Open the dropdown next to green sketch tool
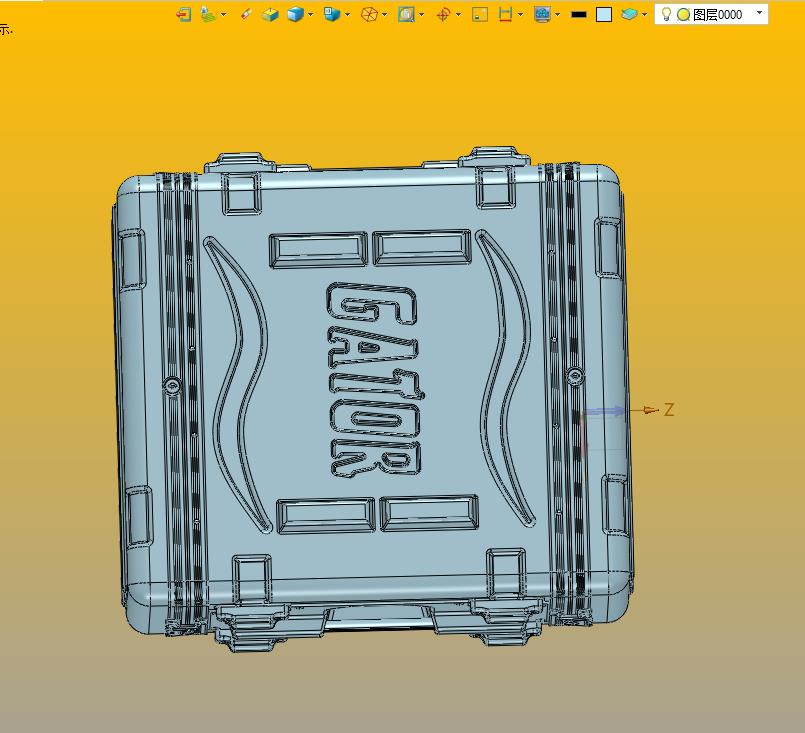Screen dimensions: 805x733 [x=223, y=14]
